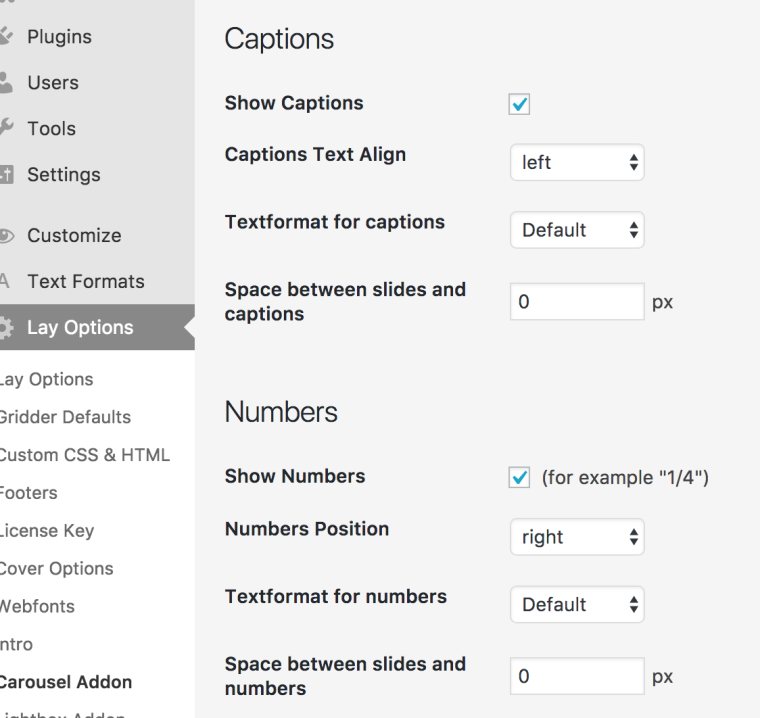The height and width of the screenshot is (718, 760).
Task: Go to Custom CSS & HTML page
Action: [84, 455]
